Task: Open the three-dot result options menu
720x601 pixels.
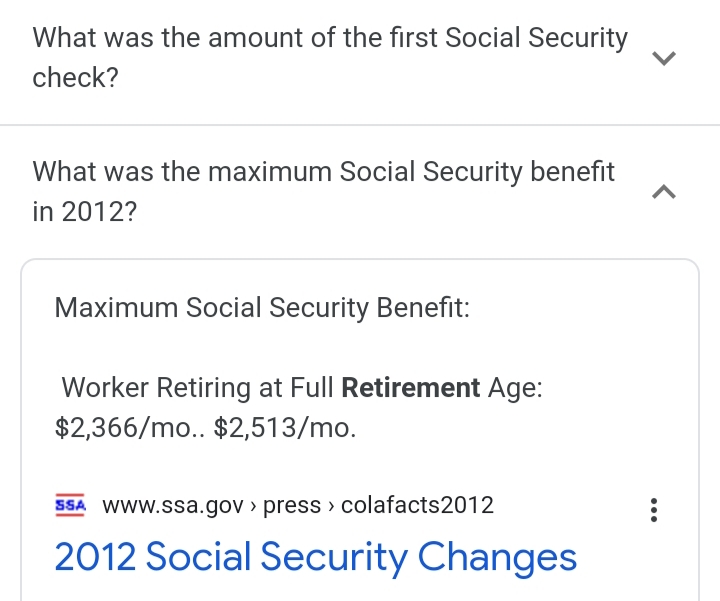Action: click(x=654, y=511)
